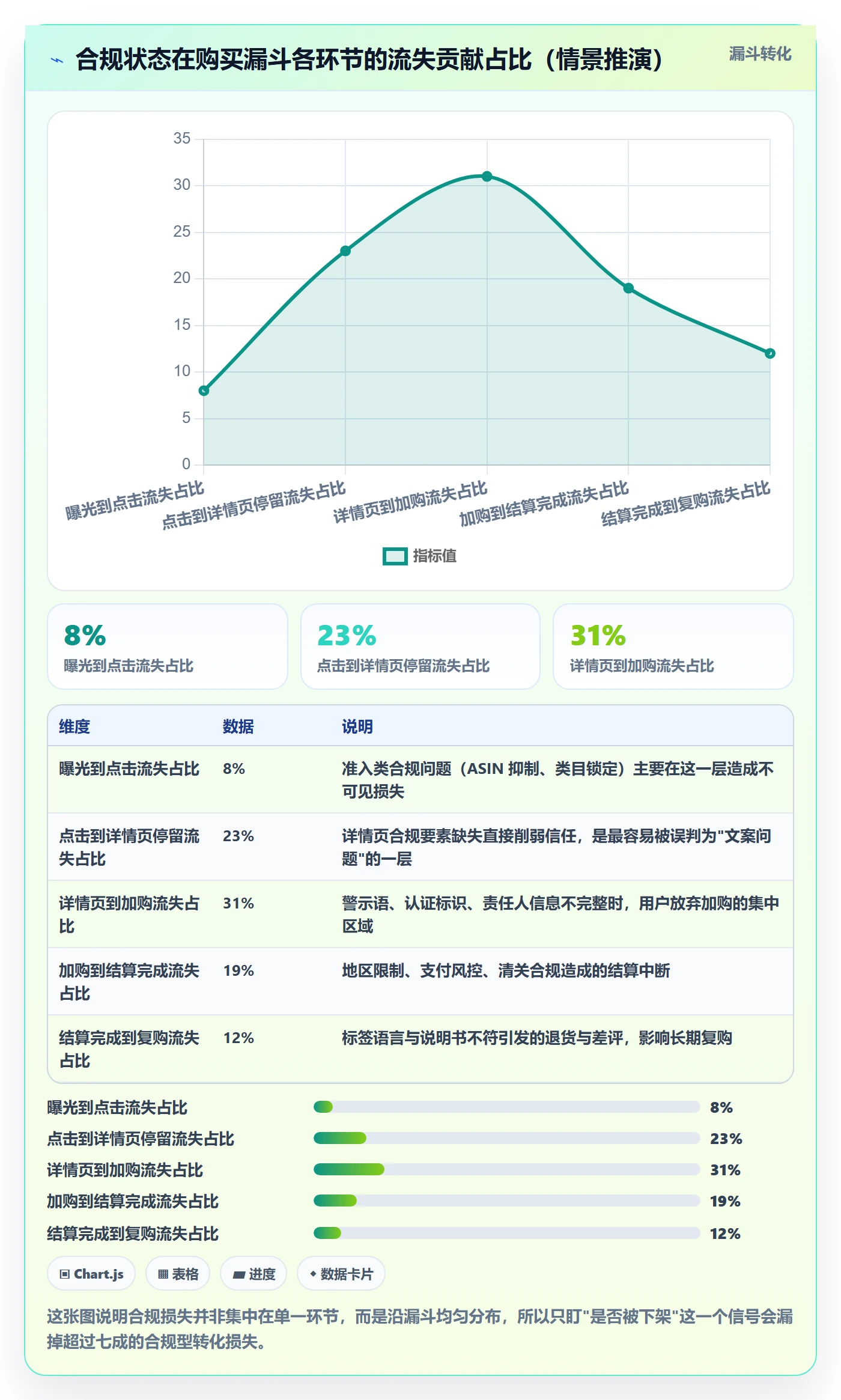The image size is (841, 1400).
Task: Select the table description starting with 警示语、认证标识
Action: pos(561,915)
